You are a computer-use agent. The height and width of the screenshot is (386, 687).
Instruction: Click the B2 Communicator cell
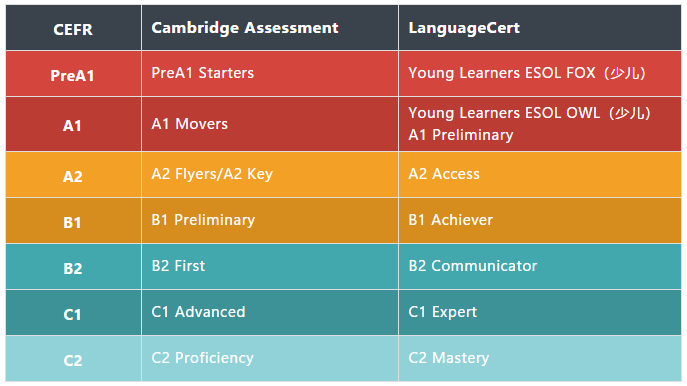tap(540, 266)
